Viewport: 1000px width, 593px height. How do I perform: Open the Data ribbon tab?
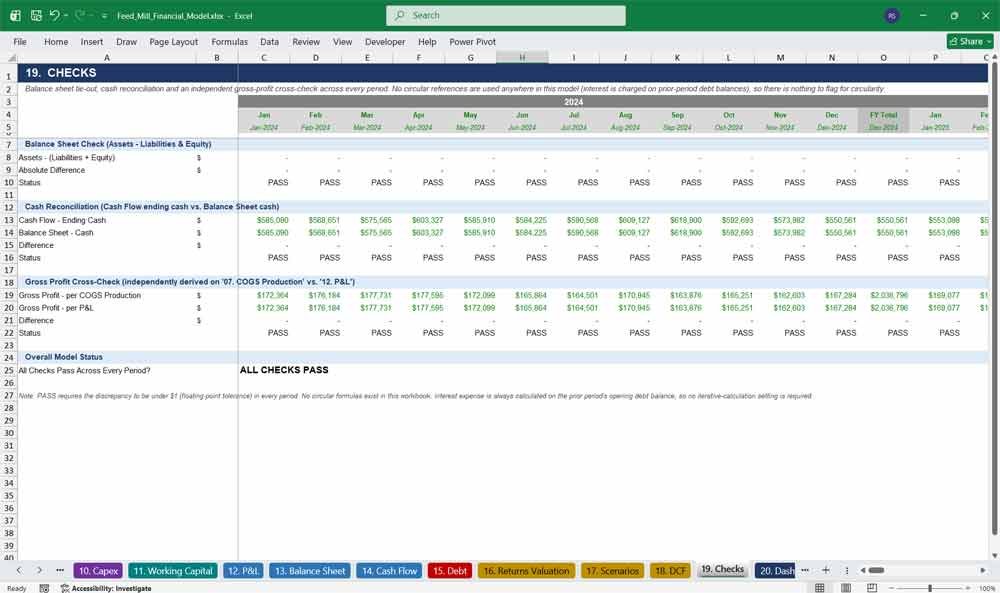(269, 41)
